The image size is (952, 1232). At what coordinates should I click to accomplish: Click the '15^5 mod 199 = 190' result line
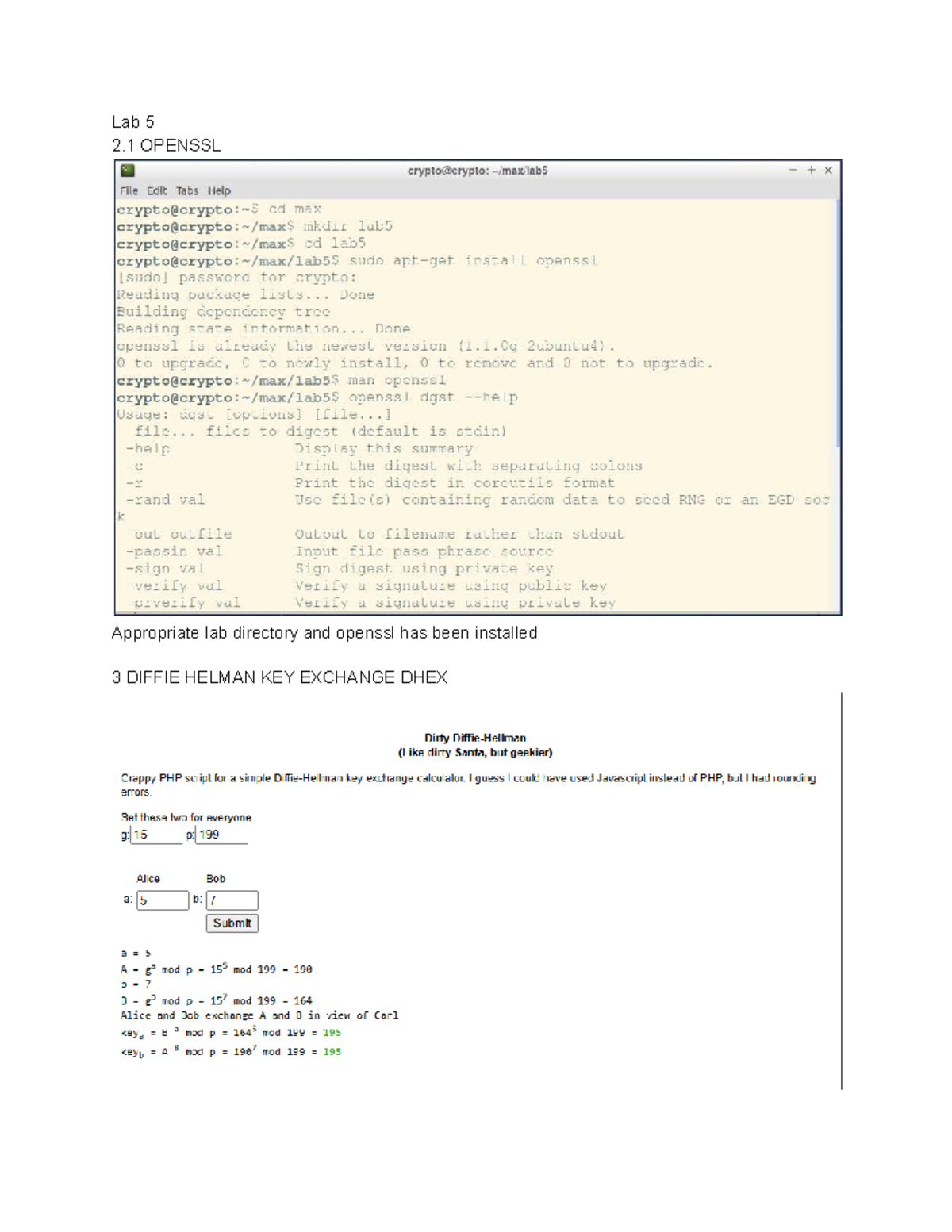click(217, 969)
